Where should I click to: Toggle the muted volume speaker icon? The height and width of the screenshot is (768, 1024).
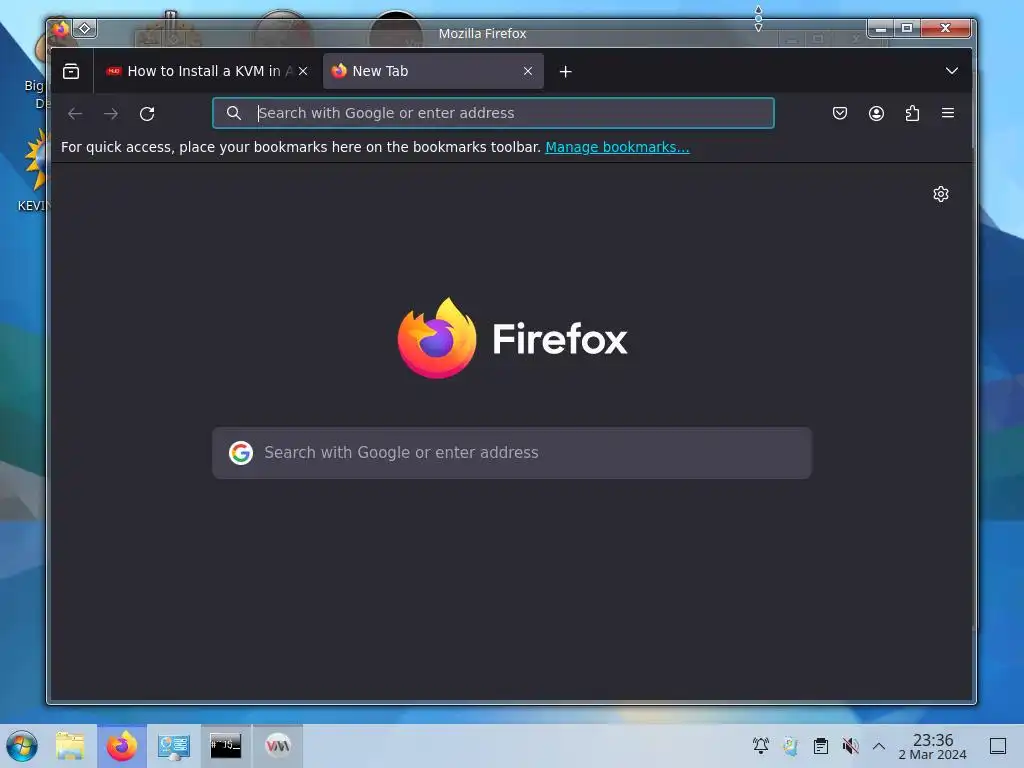click(850, 746)
